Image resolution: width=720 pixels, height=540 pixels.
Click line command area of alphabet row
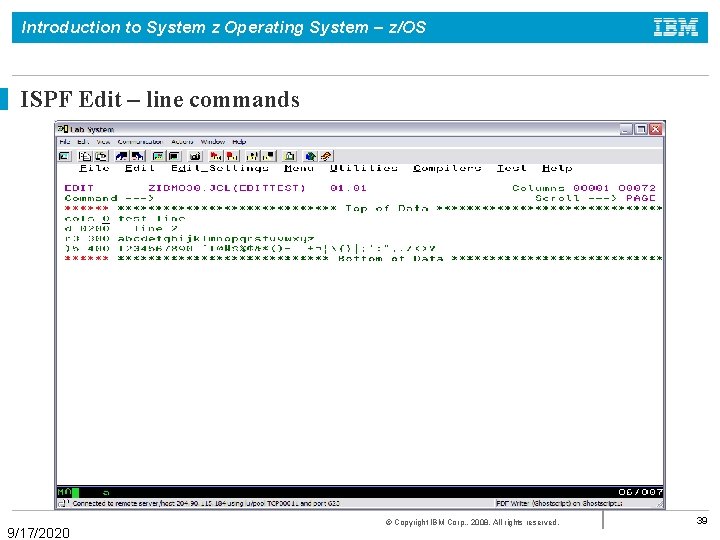(x=87, y=239)
